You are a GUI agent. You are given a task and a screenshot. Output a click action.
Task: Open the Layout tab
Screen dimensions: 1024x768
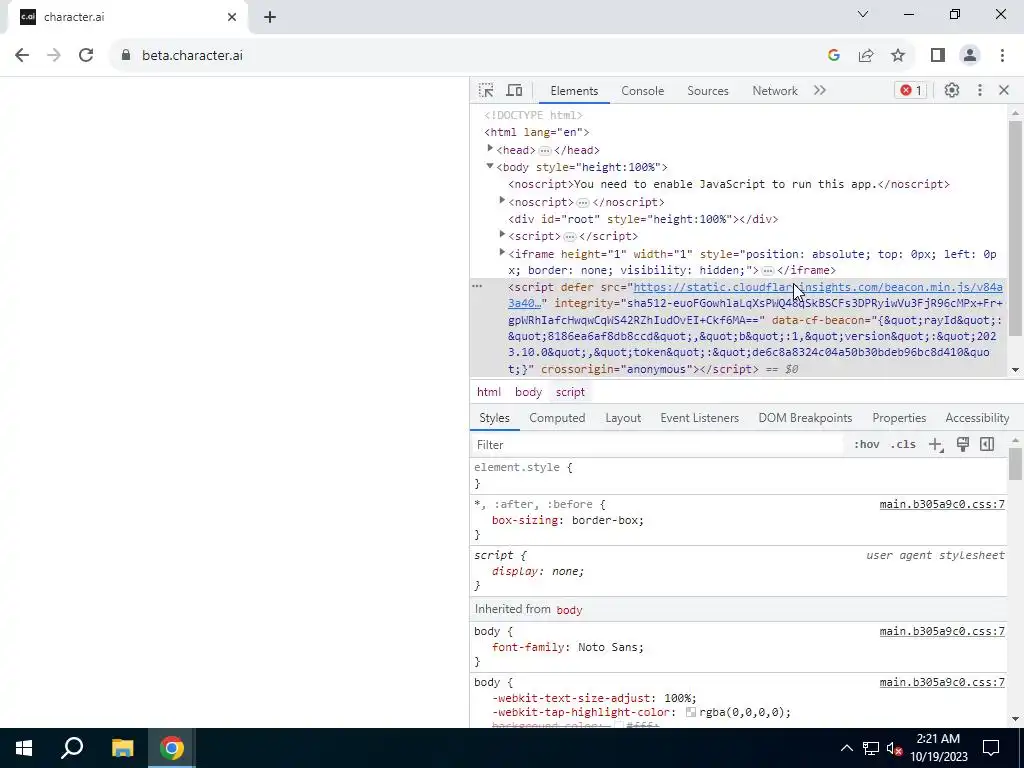(623, 418)
